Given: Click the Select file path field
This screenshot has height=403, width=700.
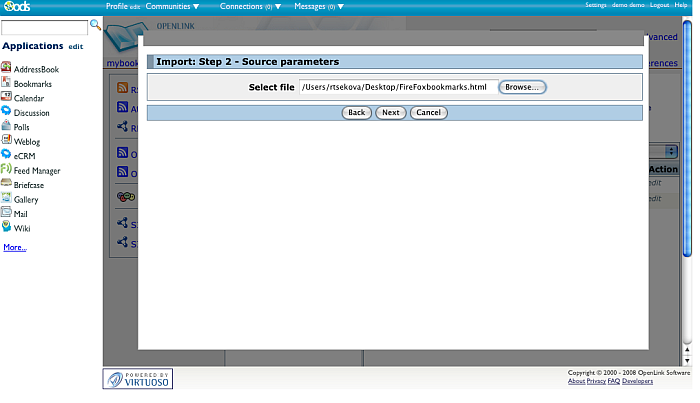Looking at the screenshot, I should [397, 87].
